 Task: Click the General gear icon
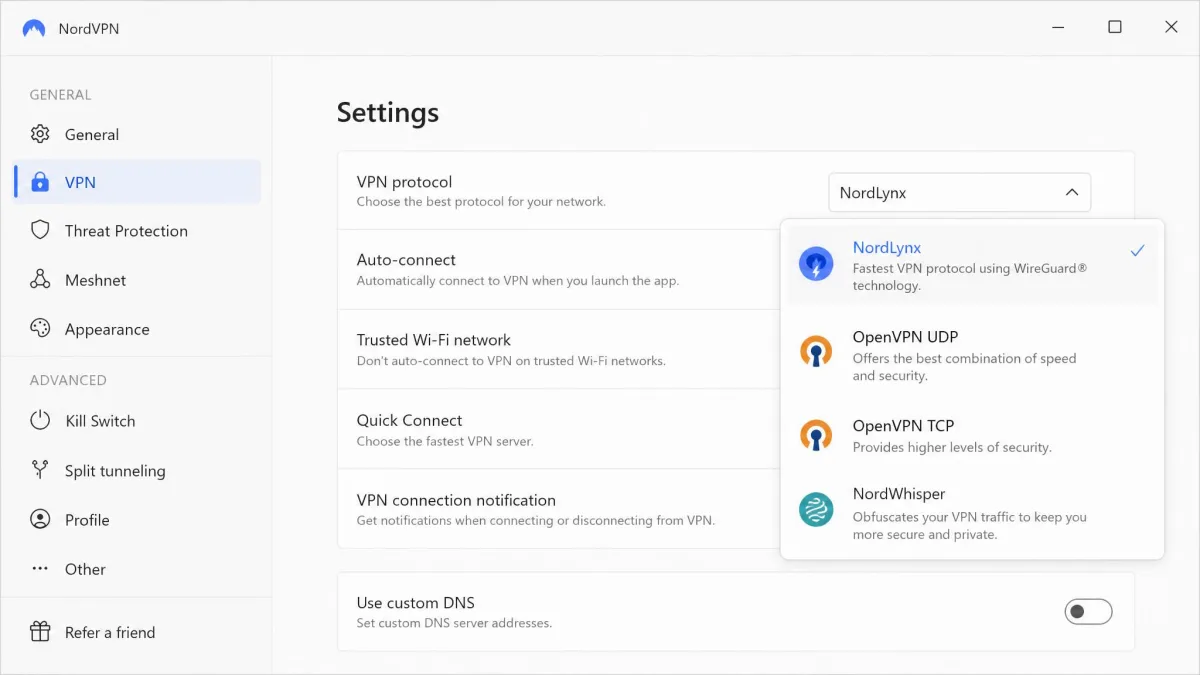click(40, 134)
